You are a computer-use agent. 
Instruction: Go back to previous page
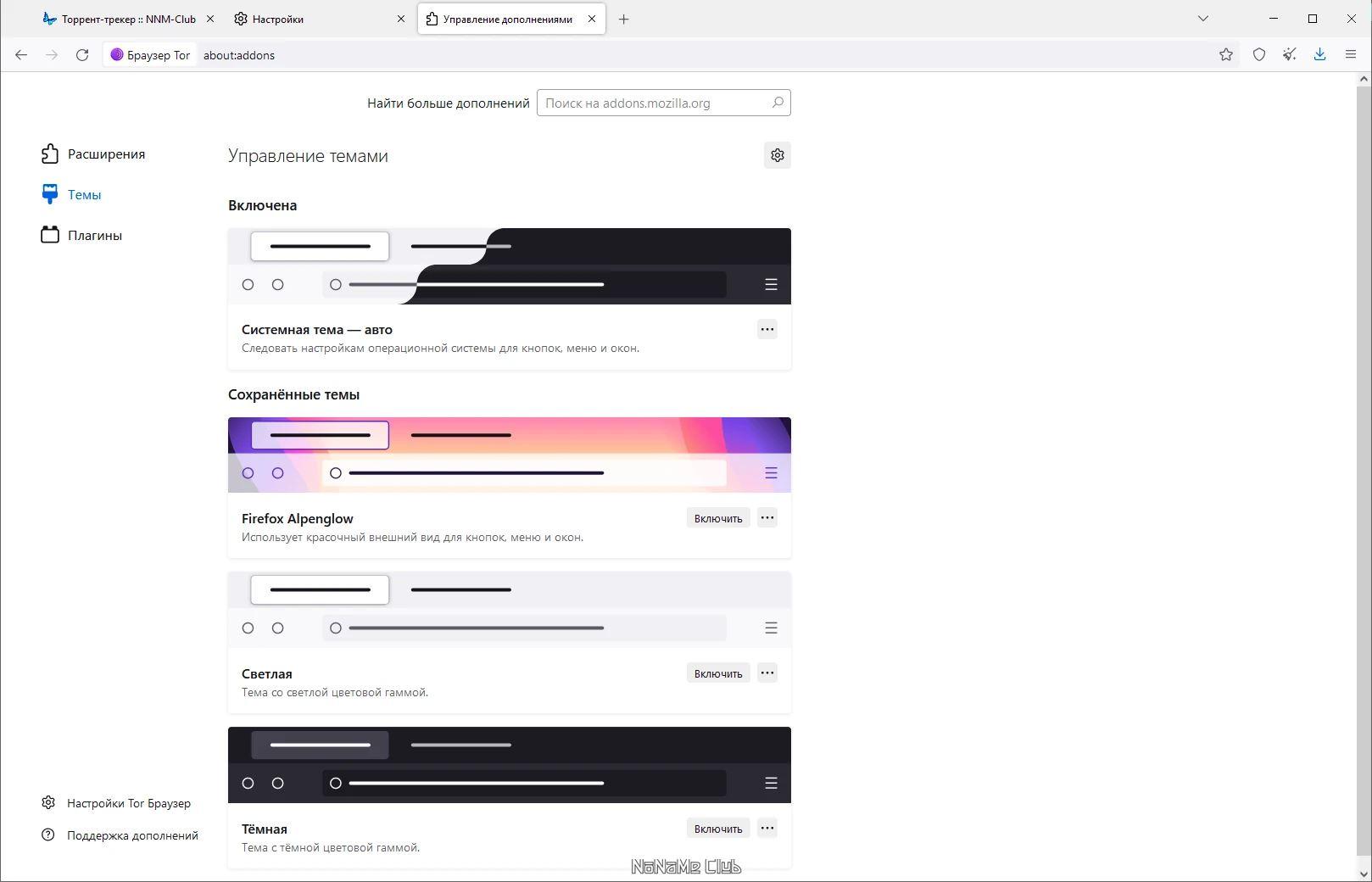click(21, 55)
